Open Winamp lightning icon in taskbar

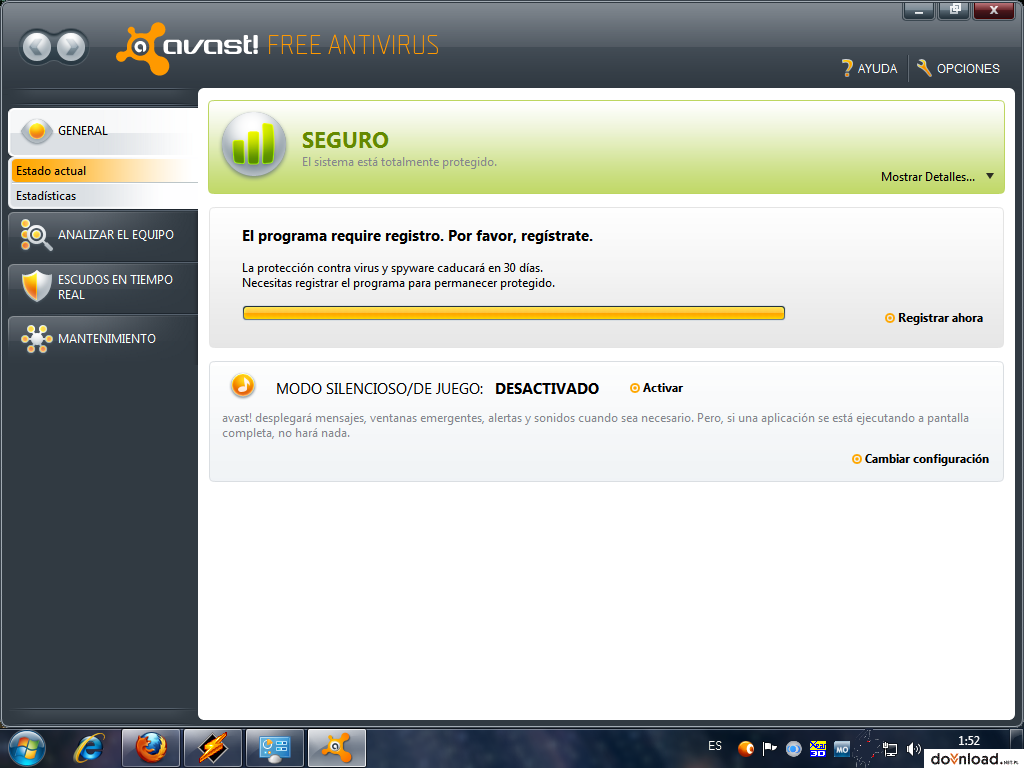pos(213,748)
